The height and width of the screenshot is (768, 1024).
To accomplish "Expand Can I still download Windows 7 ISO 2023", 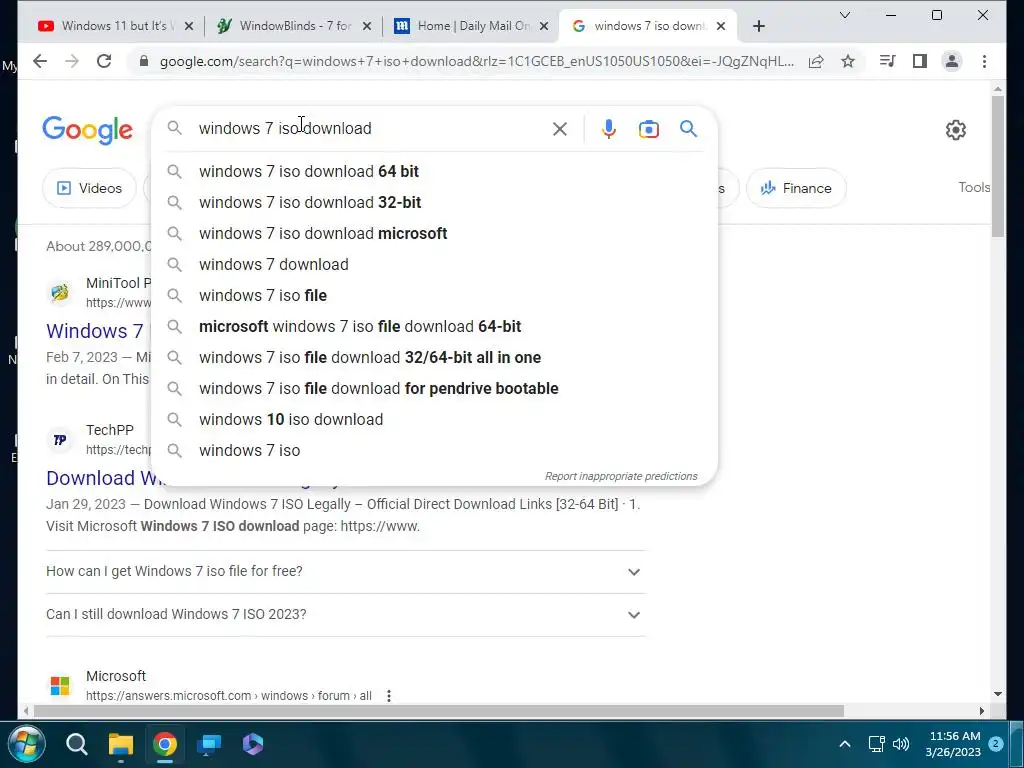I will [345, 615].
